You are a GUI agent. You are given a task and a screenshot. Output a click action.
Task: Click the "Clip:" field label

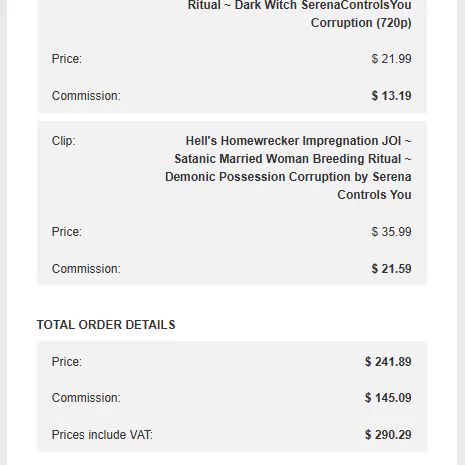pyautogui.click(x=63, y=141)
